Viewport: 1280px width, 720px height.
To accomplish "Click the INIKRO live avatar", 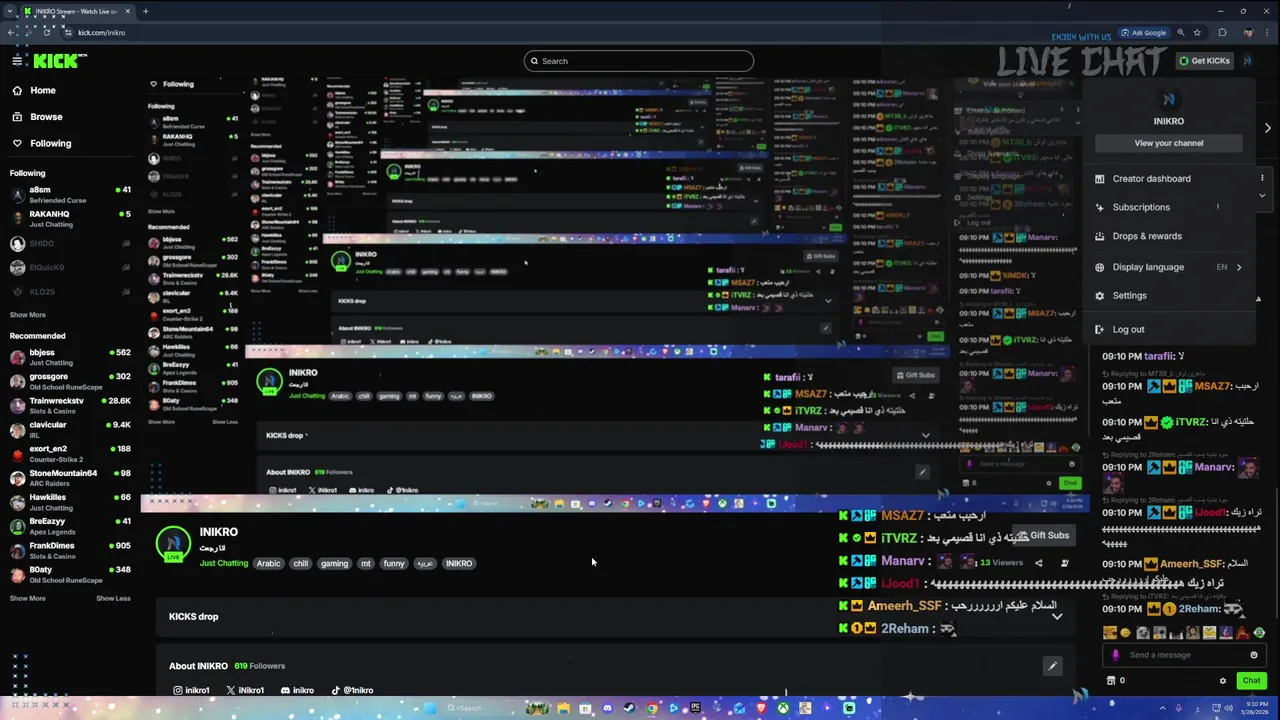I will pos(173,543).
